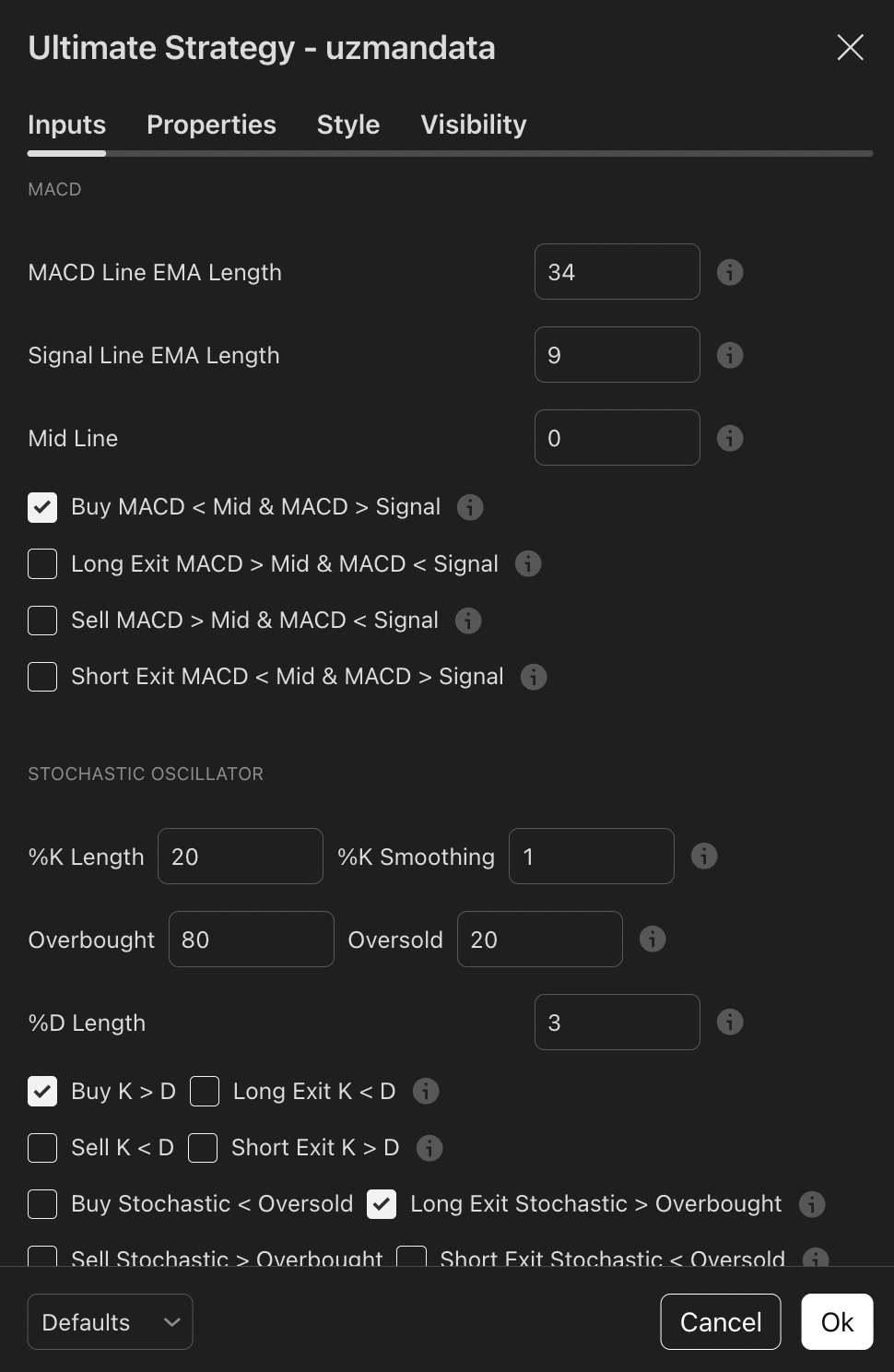This screenshot has height=1372, width=894.
Task: Switch to the Properties tab
Action: tap(211, 124)
